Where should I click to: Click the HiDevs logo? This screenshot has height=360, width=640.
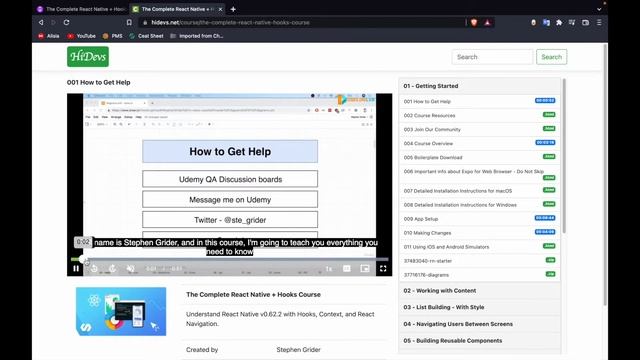[88, 57]
